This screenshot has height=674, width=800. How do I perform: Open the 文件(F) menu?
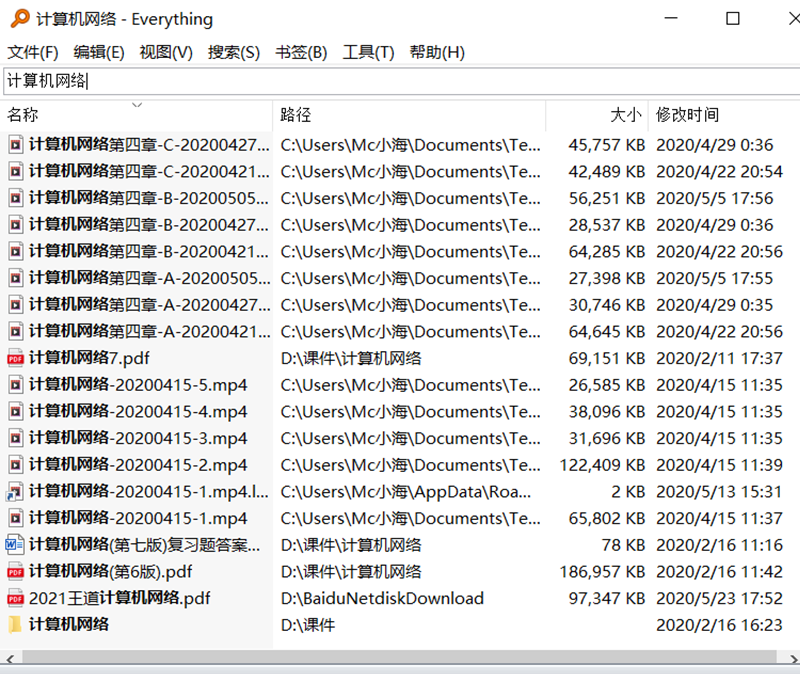[33, 52]
